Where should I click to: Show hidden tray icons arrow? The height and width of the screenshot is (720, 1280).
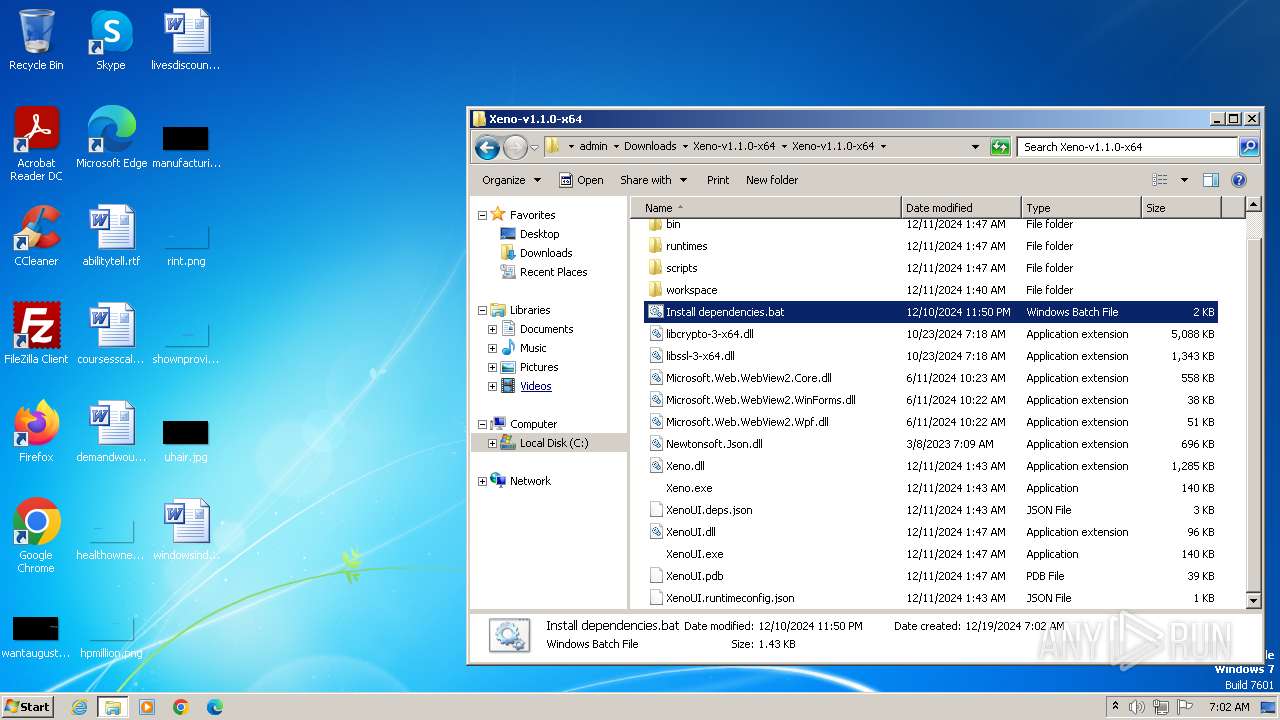tap(1115, 706)
